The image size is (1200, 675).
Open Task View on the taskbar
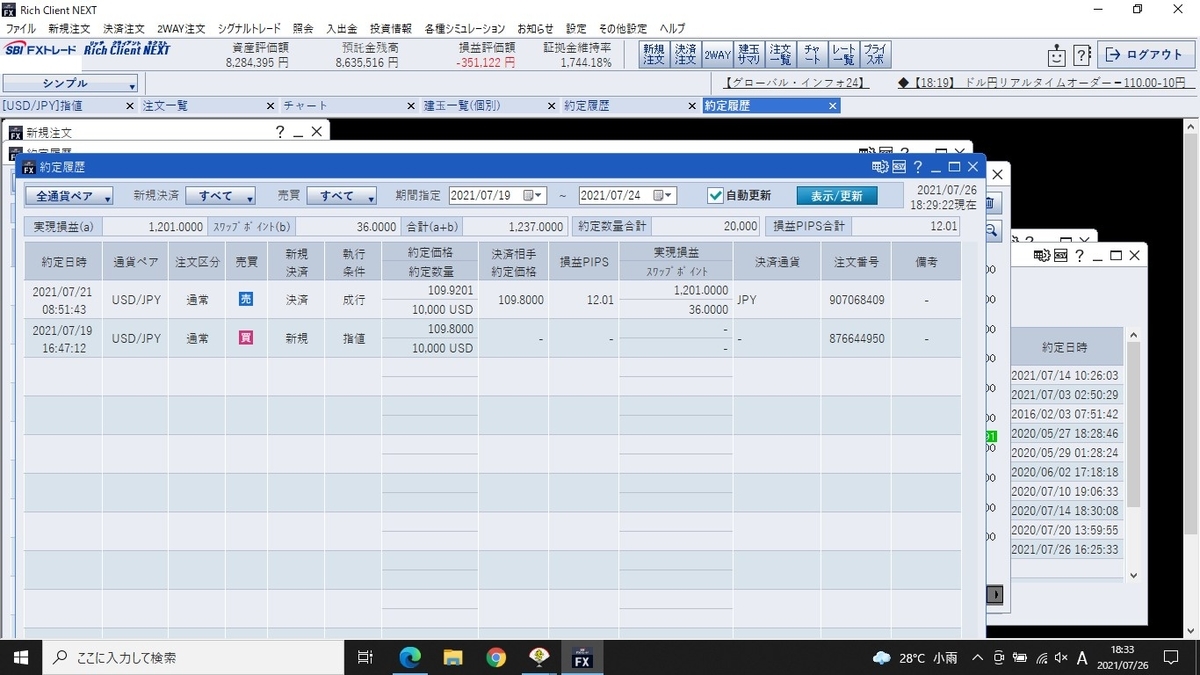point(365,657)
